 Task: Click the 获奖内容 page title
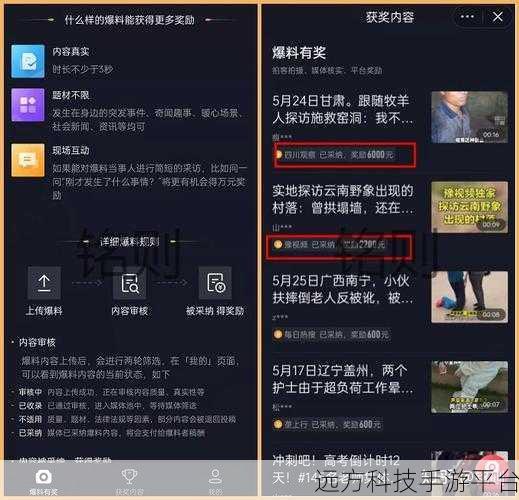coord(390,17)
